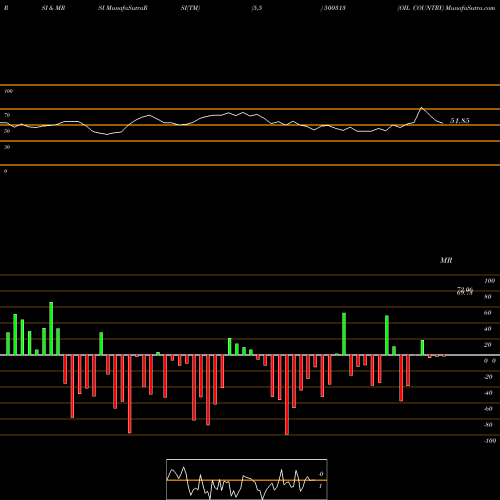The width and height of the screenshot is (500, 500).
Task: Click the 80 label on the MR axis
Action: pos(488,297)
